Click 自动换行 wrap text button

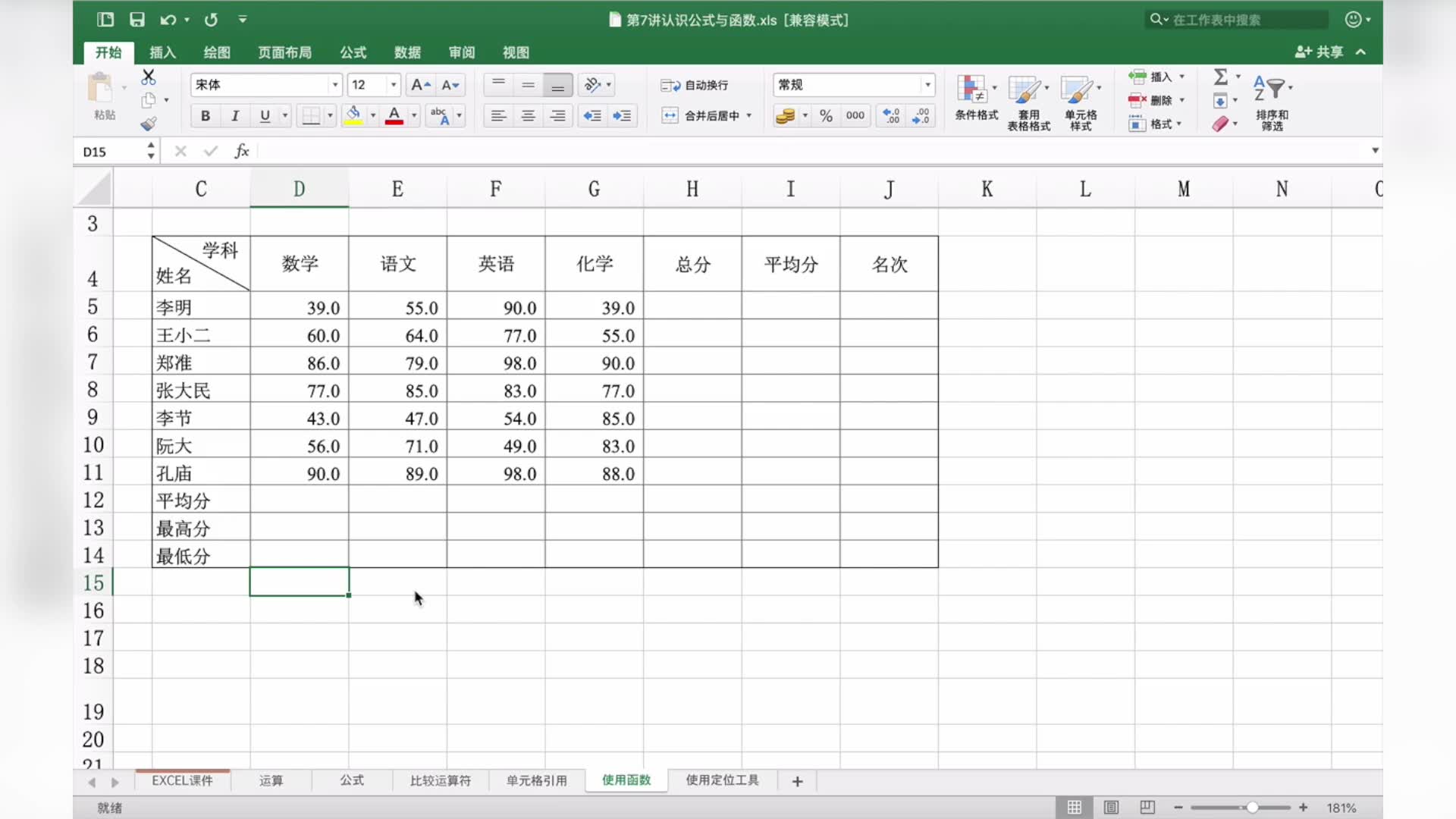pyautogui.click(x=695, y=85)
